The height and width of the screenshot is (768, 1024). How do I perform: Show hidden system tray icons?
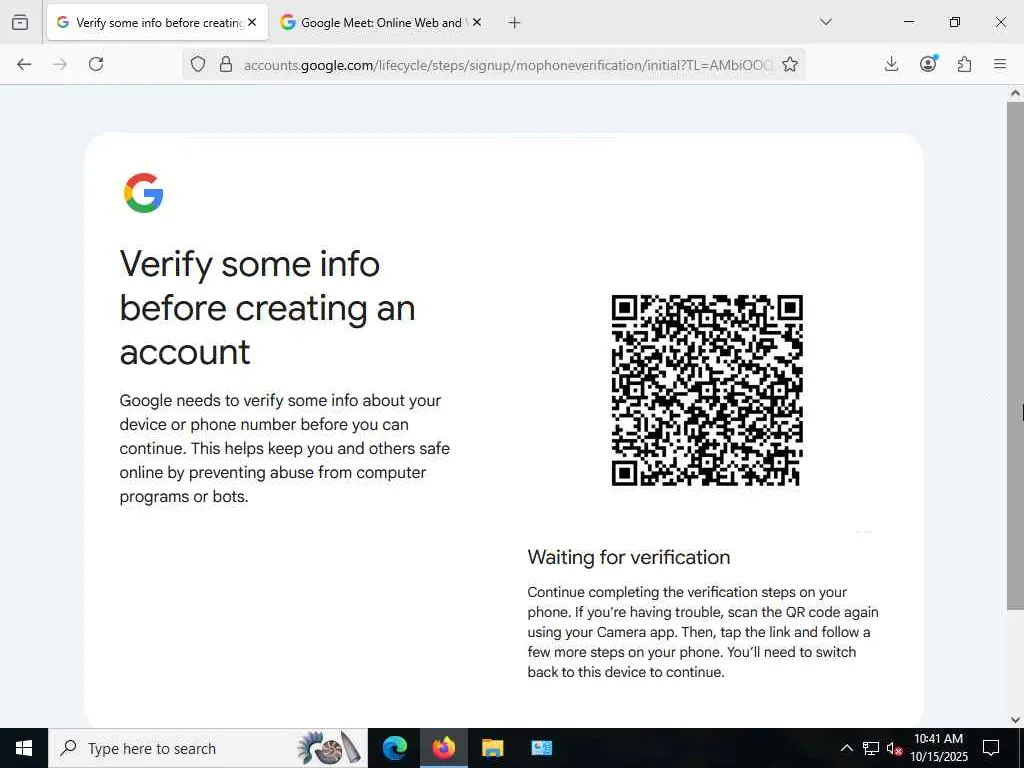coord(846,748)
